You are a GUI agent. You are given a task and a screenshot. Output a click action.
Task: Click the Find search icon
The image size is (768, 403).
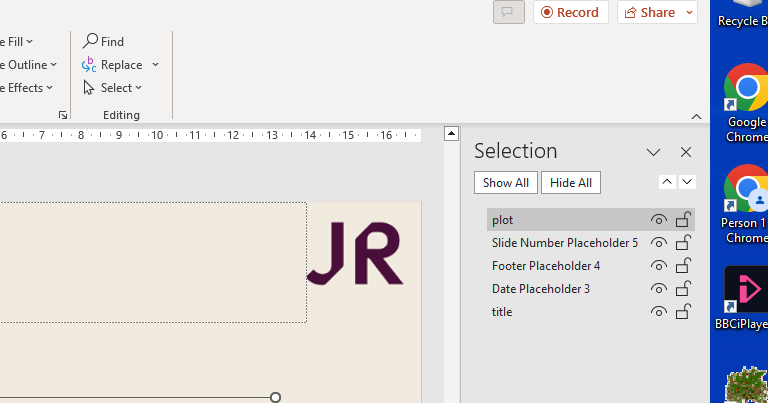coord(90,41)
